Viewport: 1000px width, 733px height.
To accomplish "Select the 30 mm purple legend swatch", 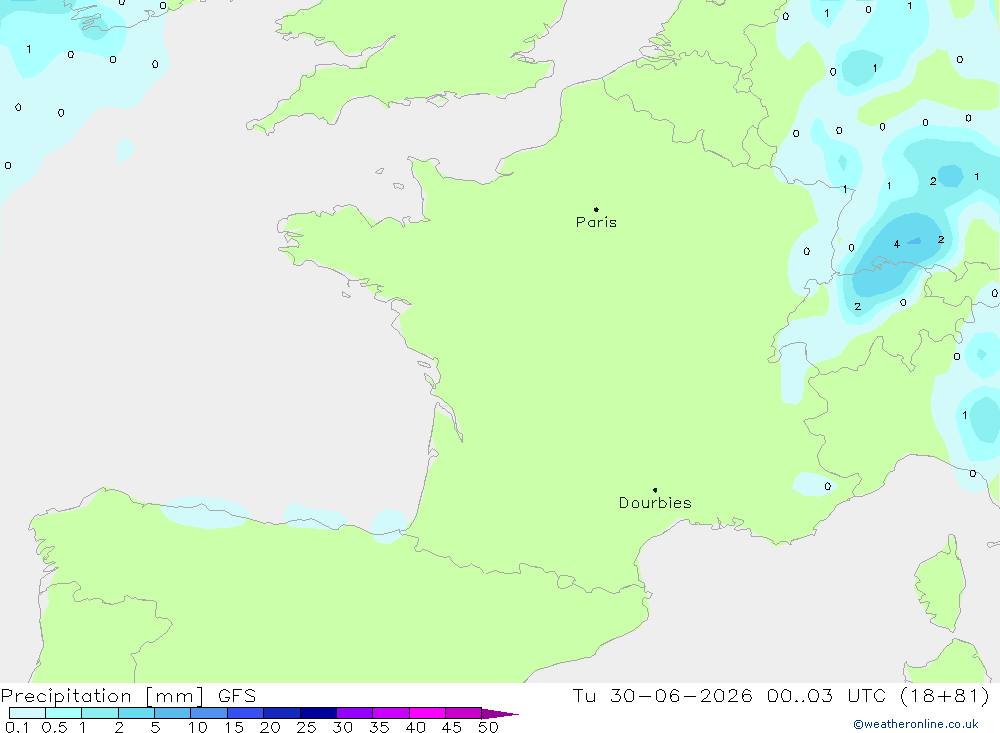I will [354, 713].
